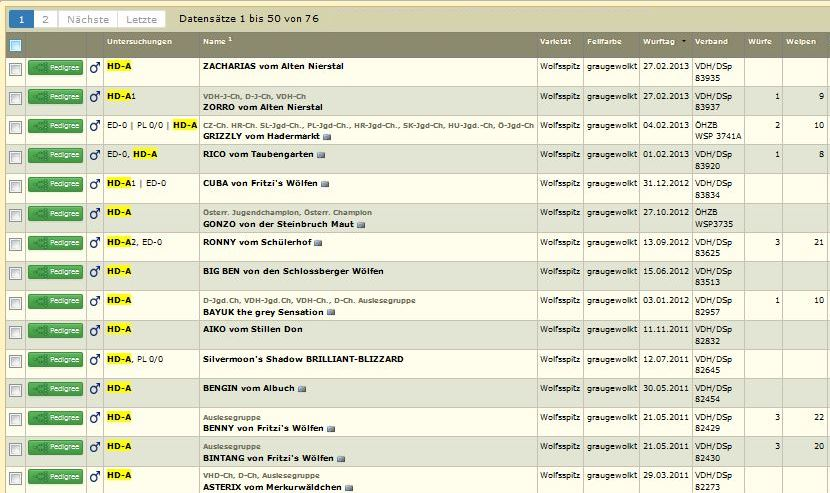This screenshot has width=830, height=493.
Task: Open Pedigree for GONZO von der Steinbruch Maut
Action: coord(55,214)
